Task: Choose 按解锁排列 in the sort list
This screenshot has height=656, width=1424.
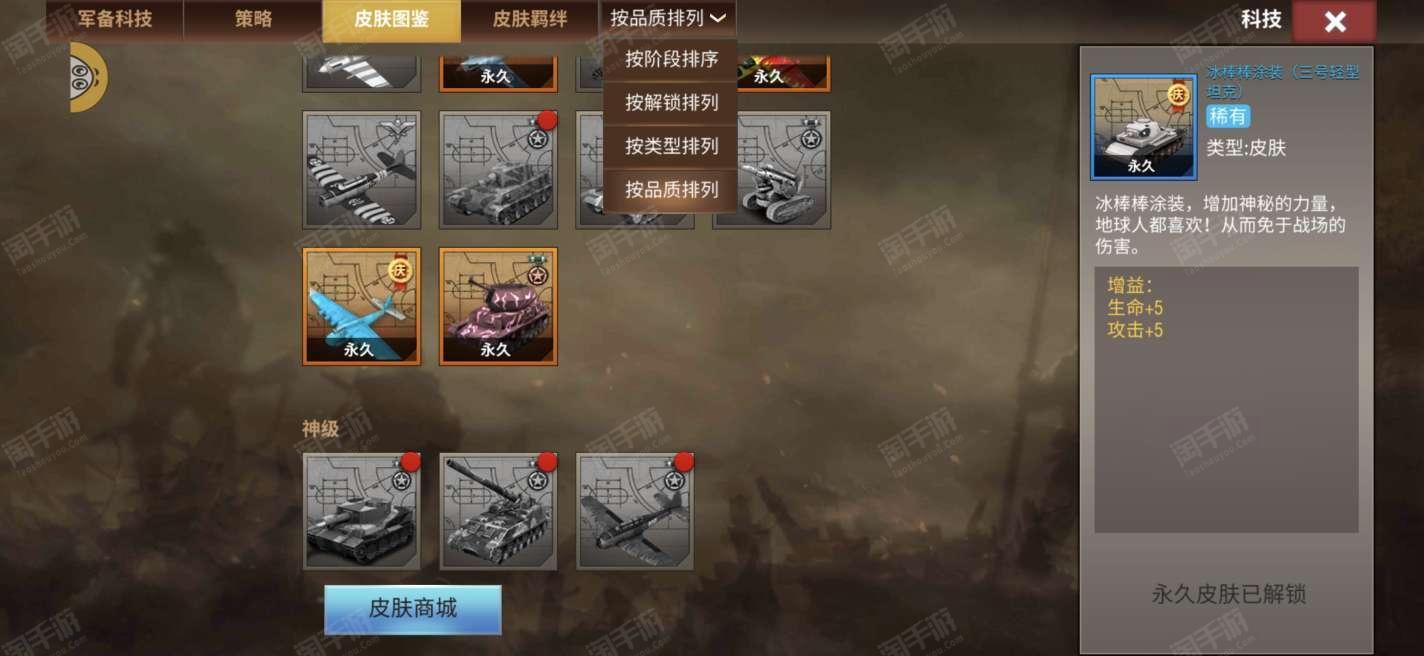Action: tap(671, 103)
